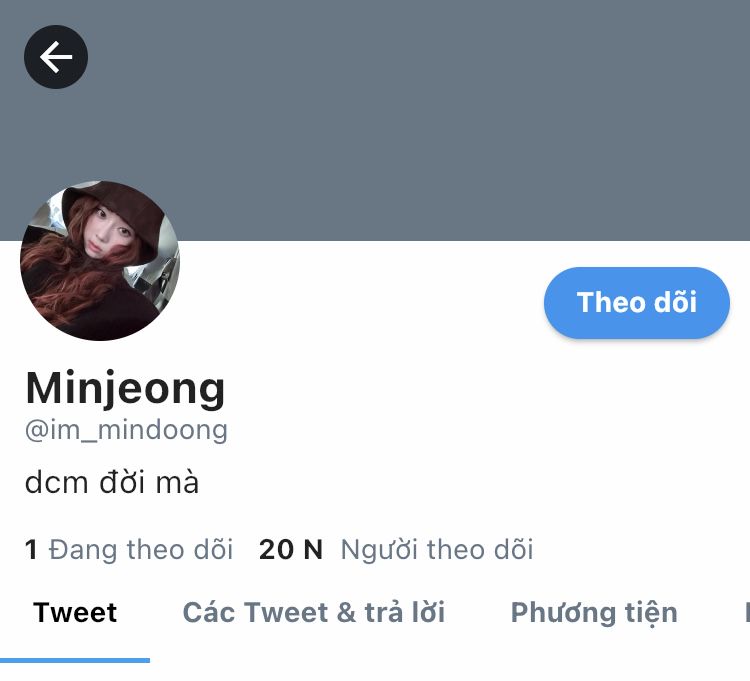Image resolution: width=750 pixels, height=681 pixels.
Task: Click the word Tweet in replies tab
Action: tap(286, 613)
